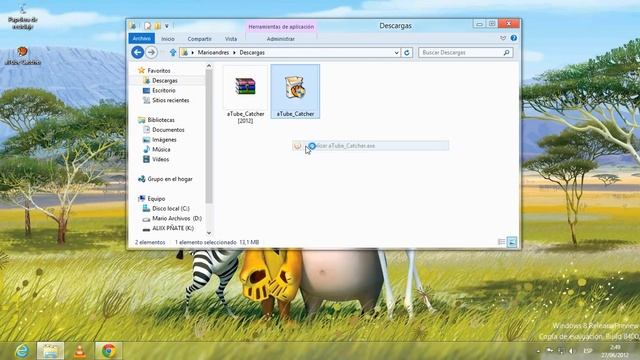Click the search magnifier icon
This screenshot has width=640, height=360.
(506, 53)
